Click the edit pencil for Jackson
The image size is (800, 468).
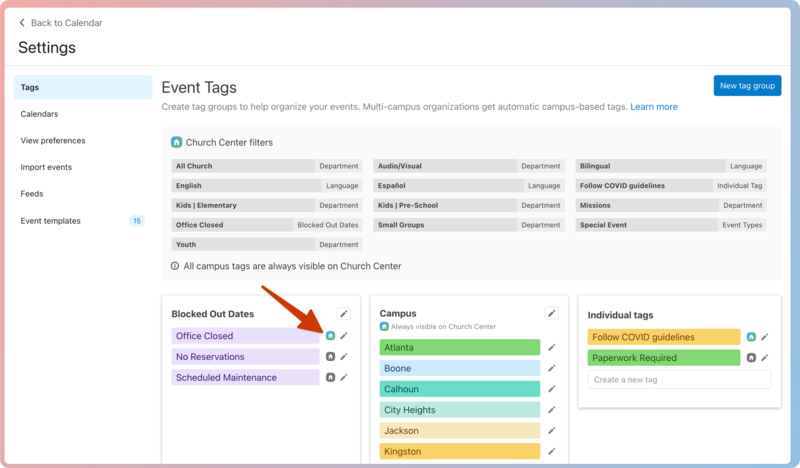551,431
